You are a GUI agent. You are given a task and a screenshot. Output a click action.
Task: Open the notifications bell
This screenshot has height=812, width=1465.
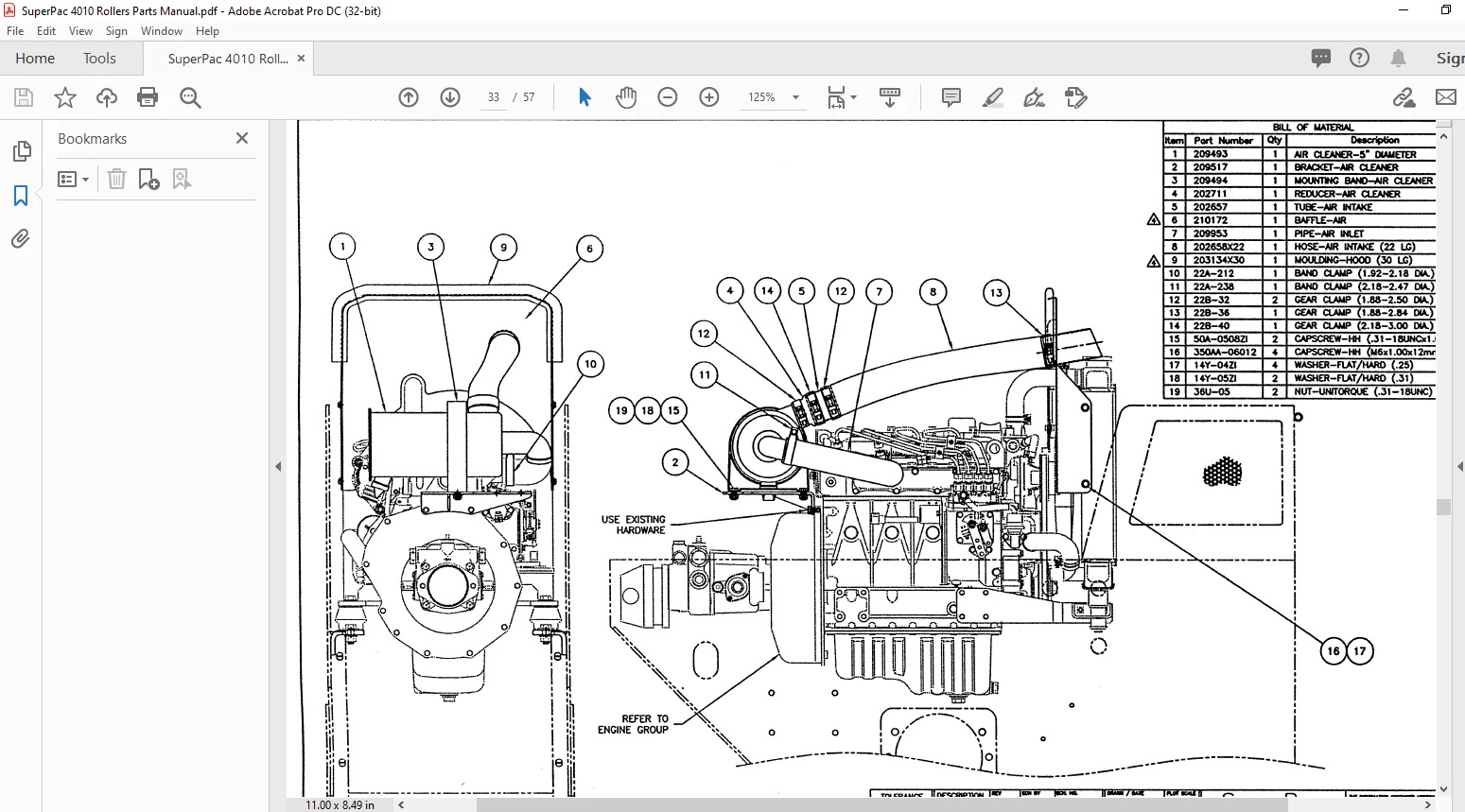(x=1399, y=59)
